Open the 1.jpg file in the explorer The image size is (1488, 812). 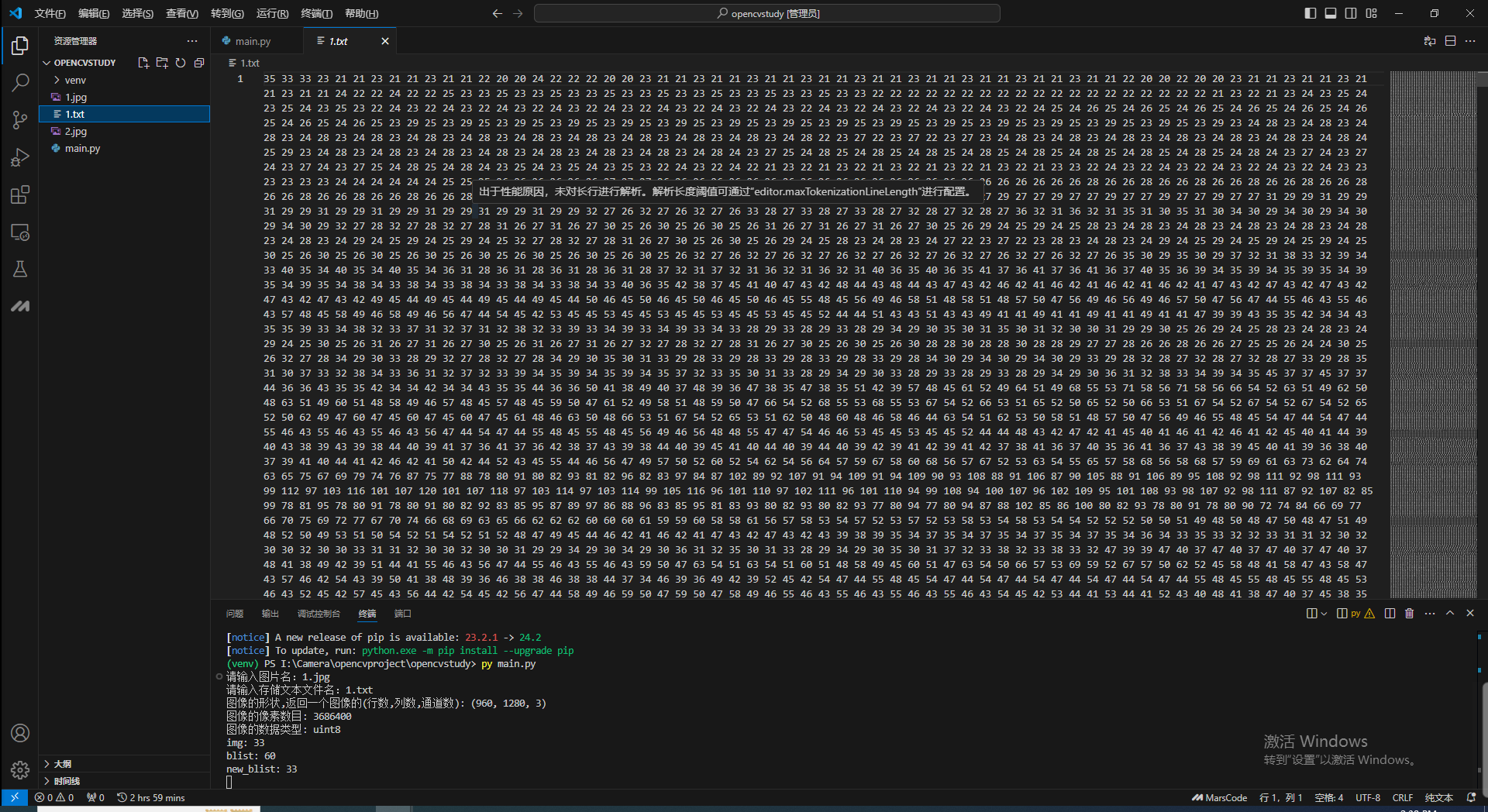click(124, 97)
